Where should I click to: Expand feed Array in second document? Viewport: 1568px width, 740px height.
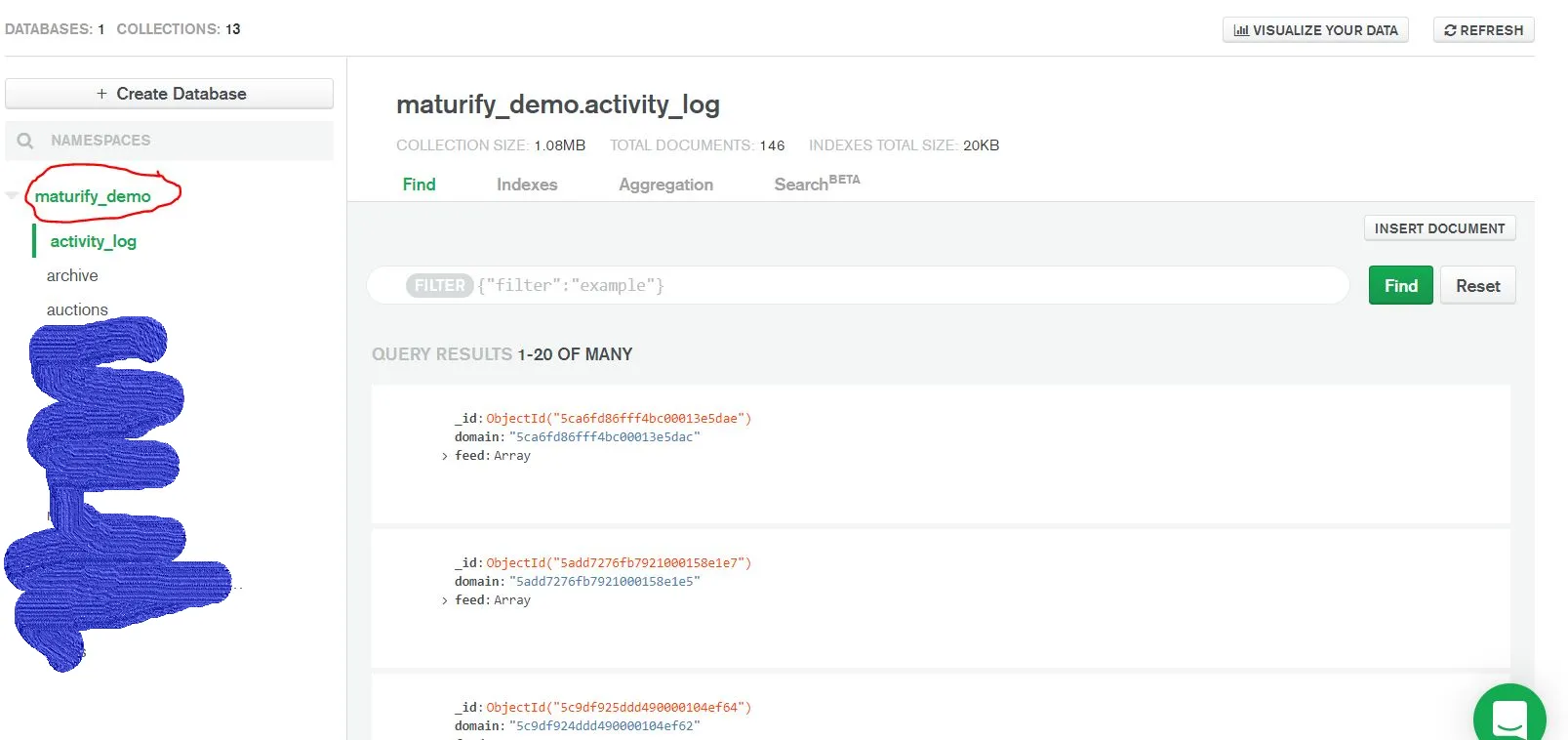pos(445,600)
